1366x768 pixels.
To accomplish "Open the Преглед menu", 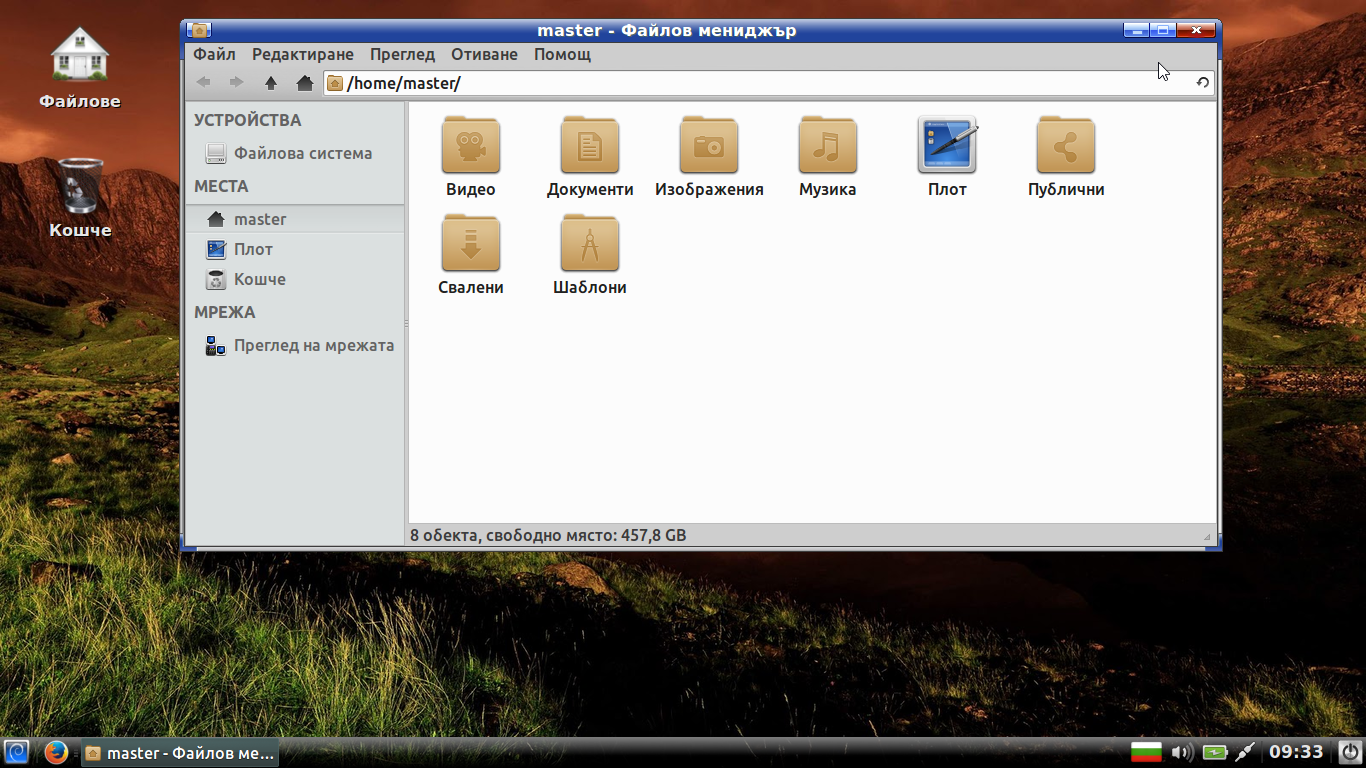I will tap(402, 54).
